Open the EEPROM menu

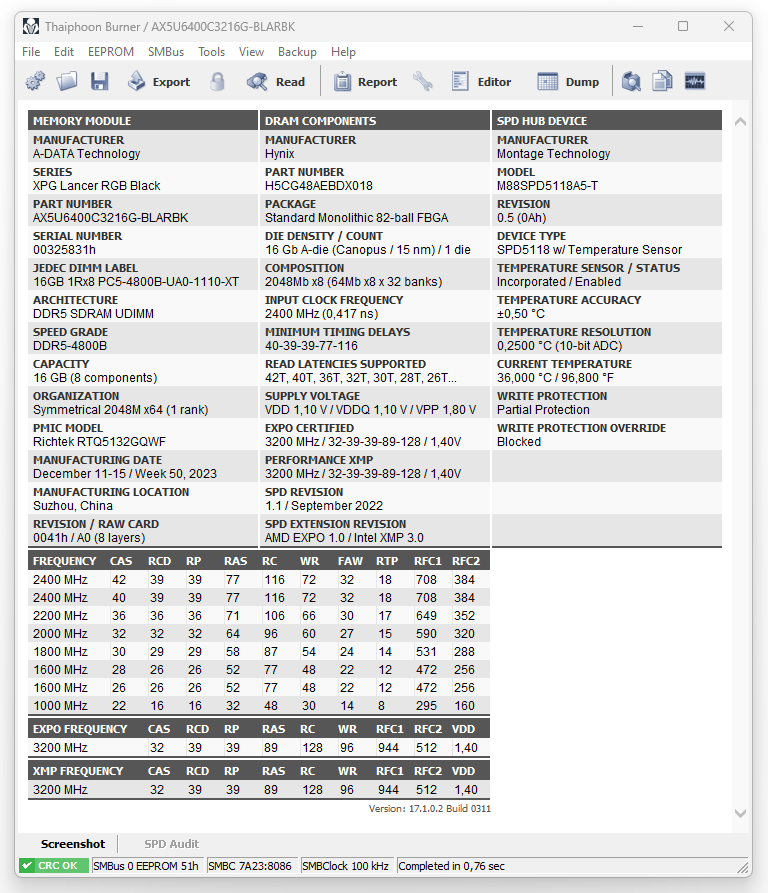(111, 52)
